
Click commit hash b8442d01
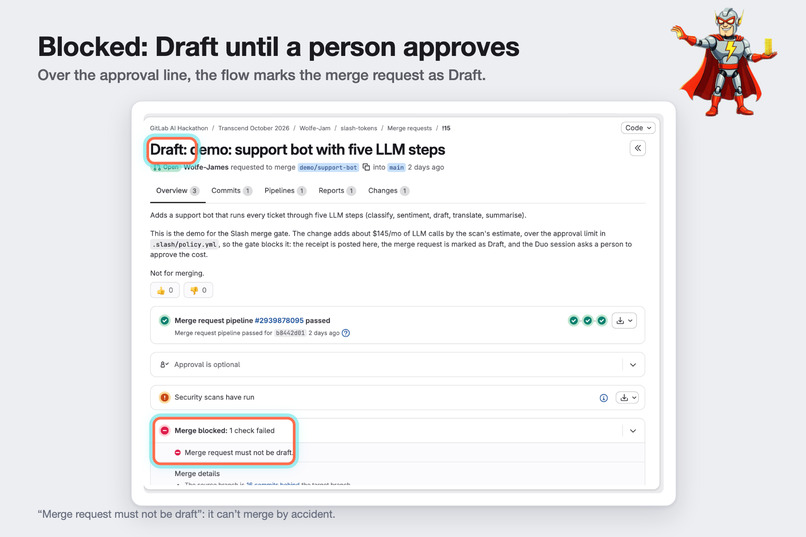[290, 333]
